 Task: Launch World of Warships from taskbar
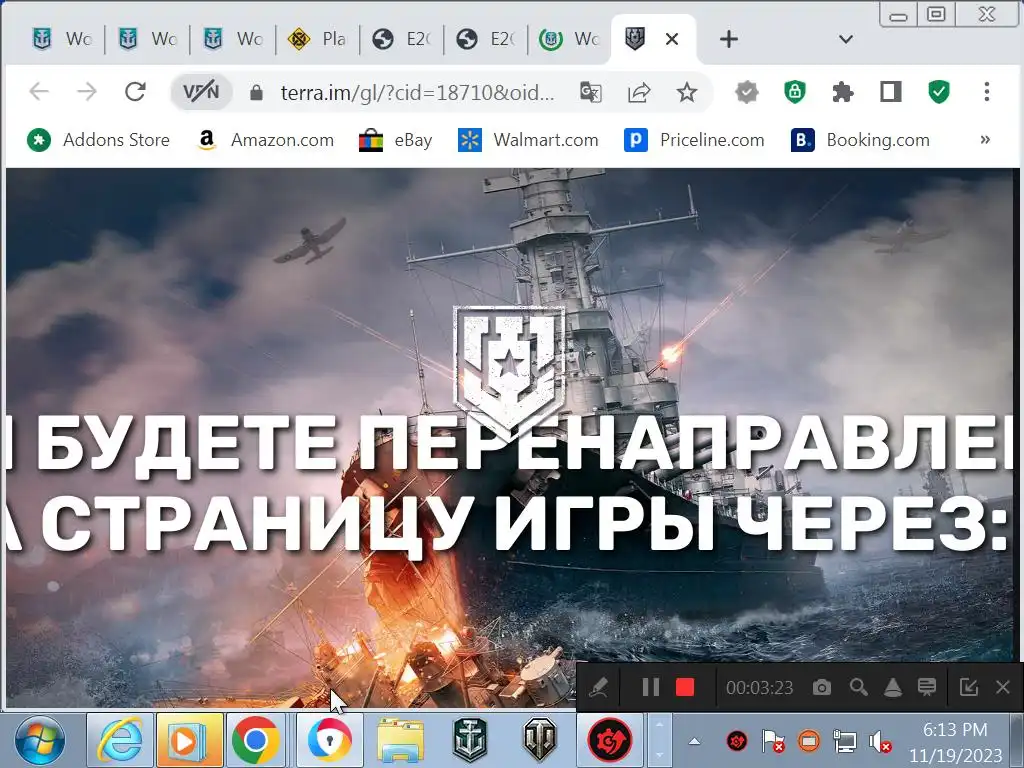click(470, 741)
